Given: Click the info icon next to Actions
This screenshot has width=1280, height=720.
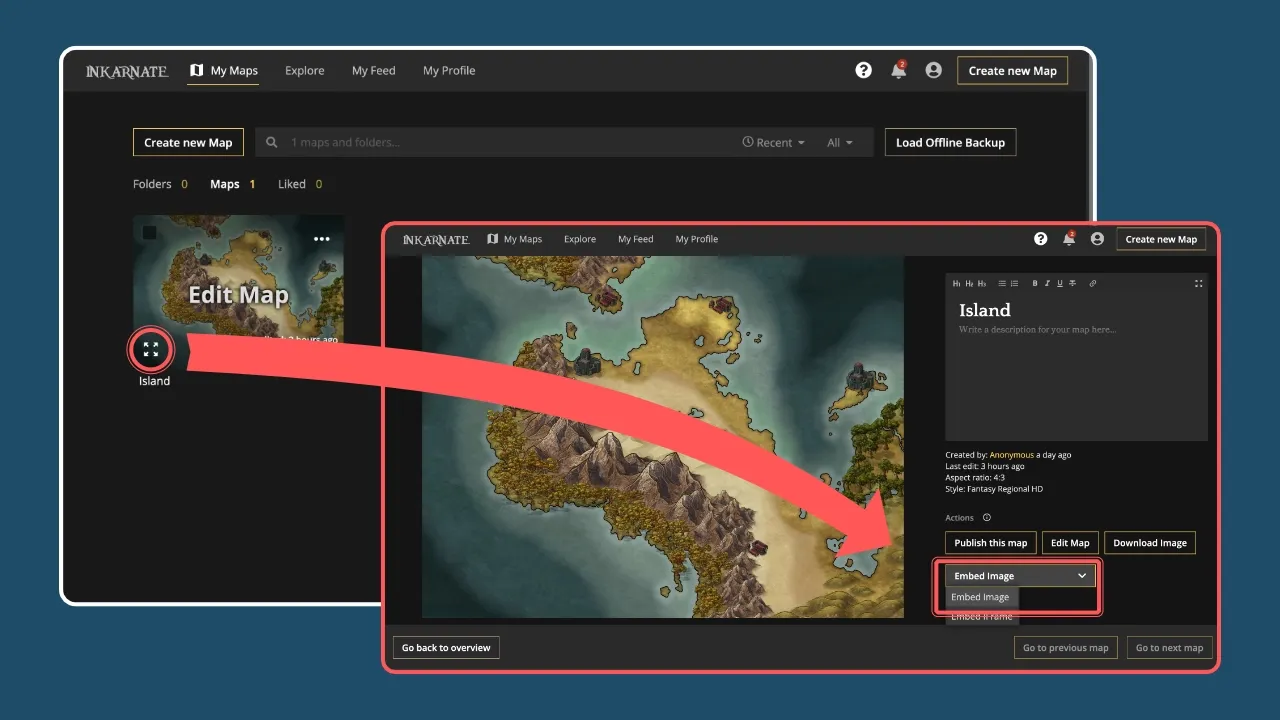Looking at the screenshot, I should pos(987,518).
